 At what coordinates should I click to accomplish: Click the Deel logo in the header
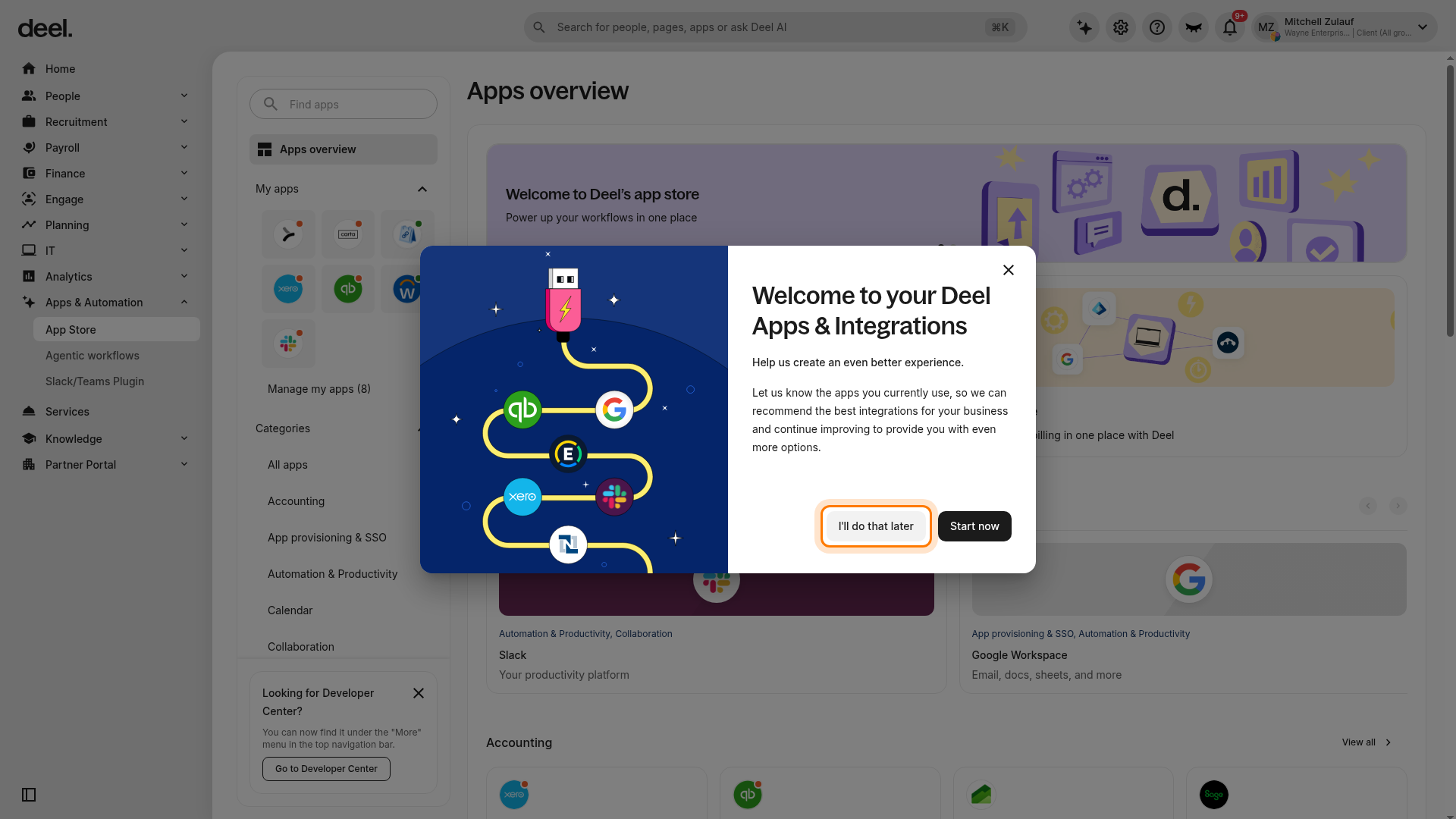click(45, 28)
